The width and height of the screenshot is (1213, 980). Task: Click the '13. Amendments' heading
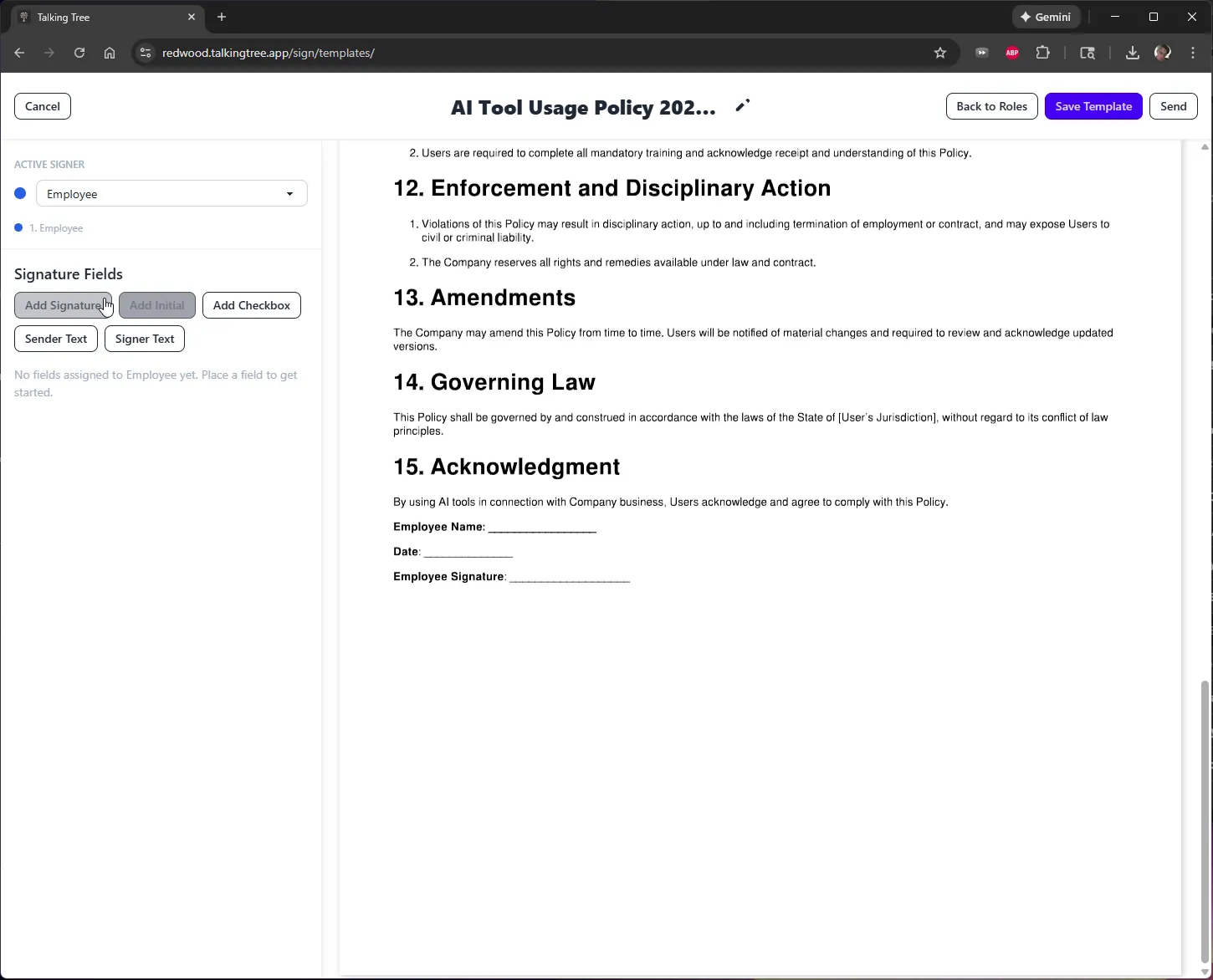pos(484,298)
